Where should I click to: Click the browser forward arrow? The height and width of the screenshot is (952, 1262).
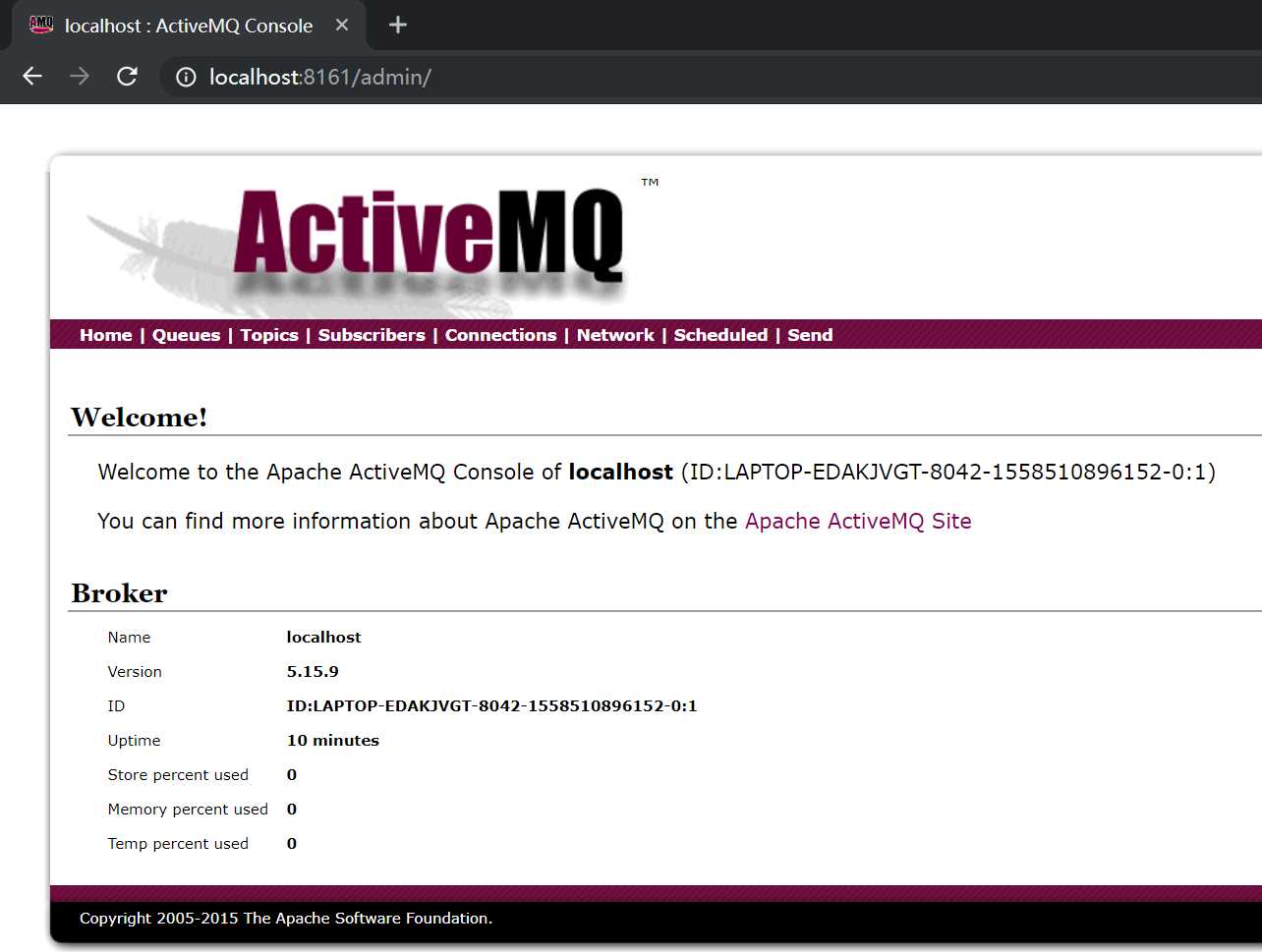80,77
